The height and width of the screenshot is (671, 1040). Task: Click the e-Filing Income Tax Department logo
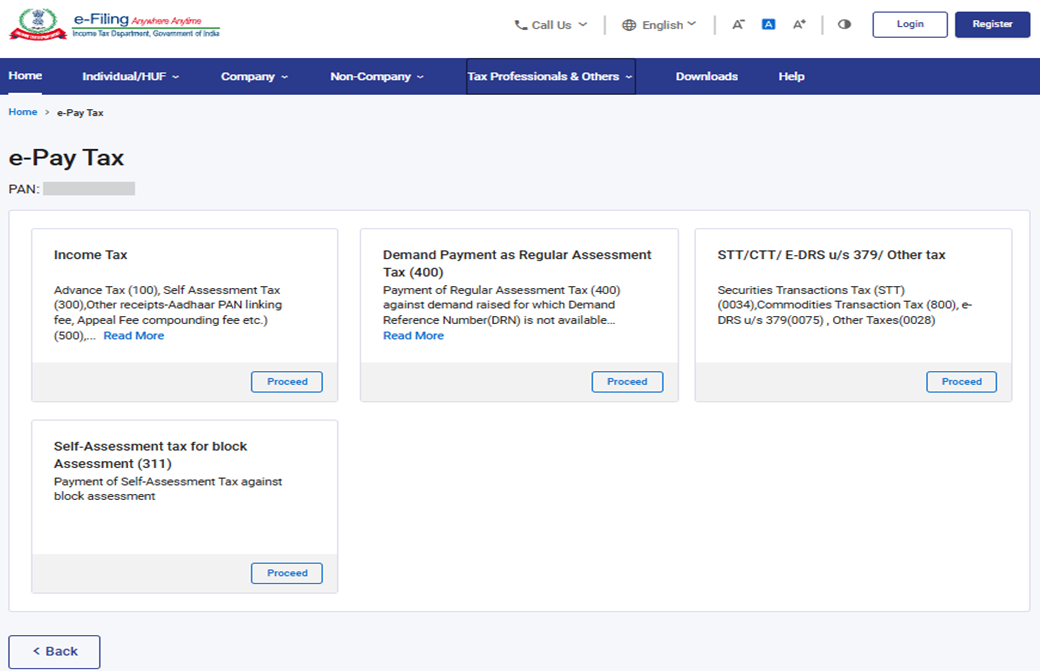115,25
